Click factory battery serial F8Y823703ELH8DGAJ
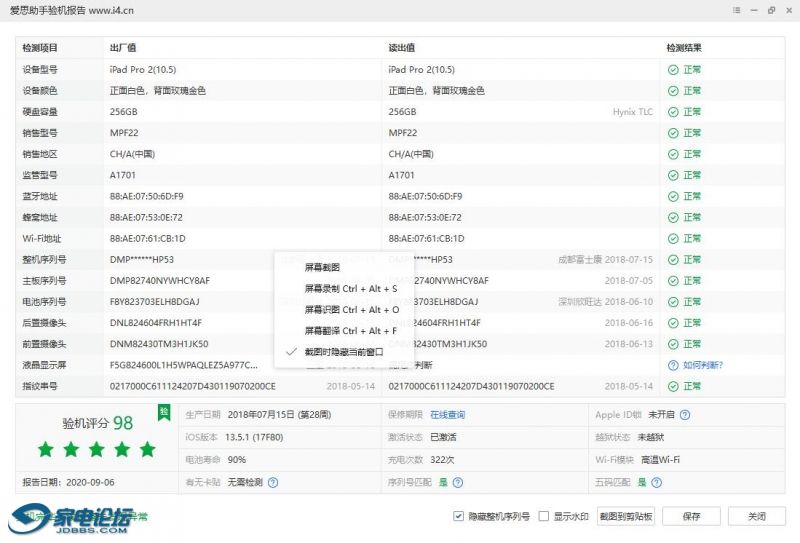800x543 pixels. [x=155, y=302]
